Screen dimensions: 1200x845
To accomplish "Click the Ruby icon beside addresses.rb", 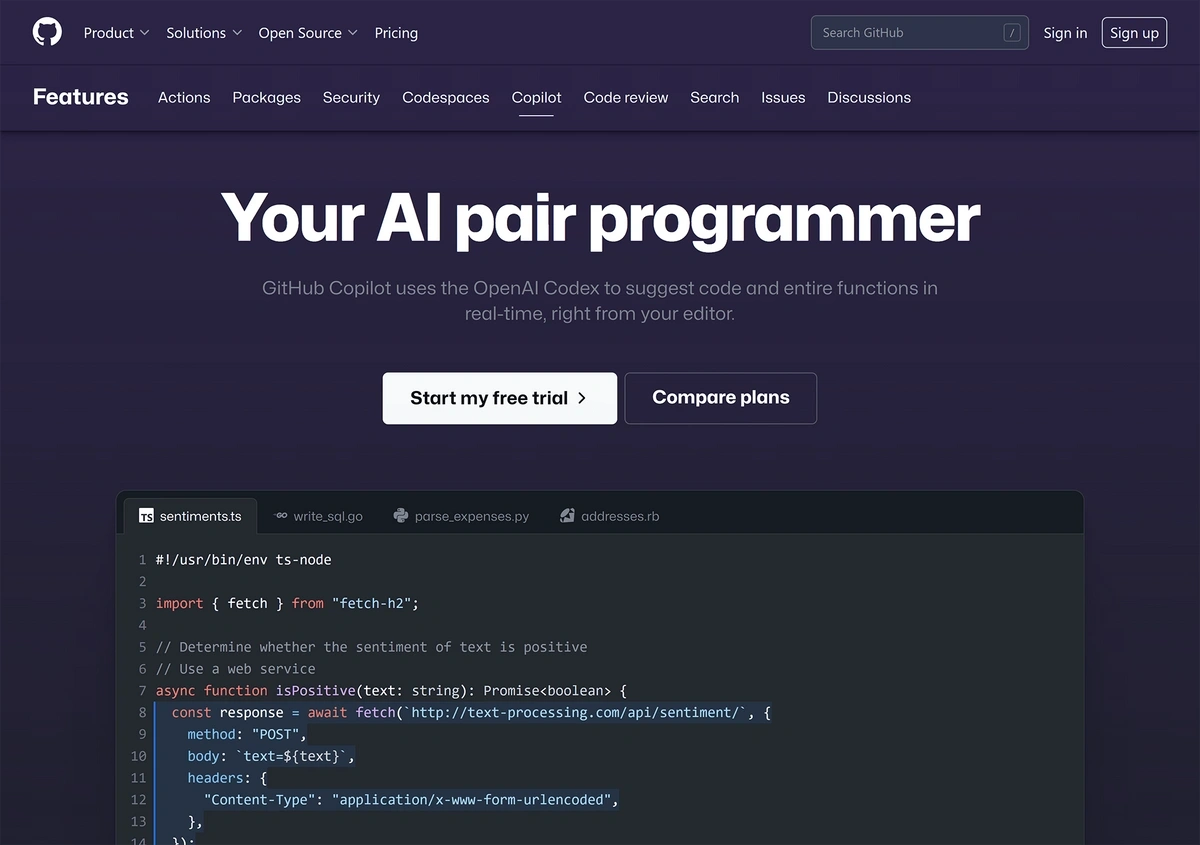I will 568,516.
